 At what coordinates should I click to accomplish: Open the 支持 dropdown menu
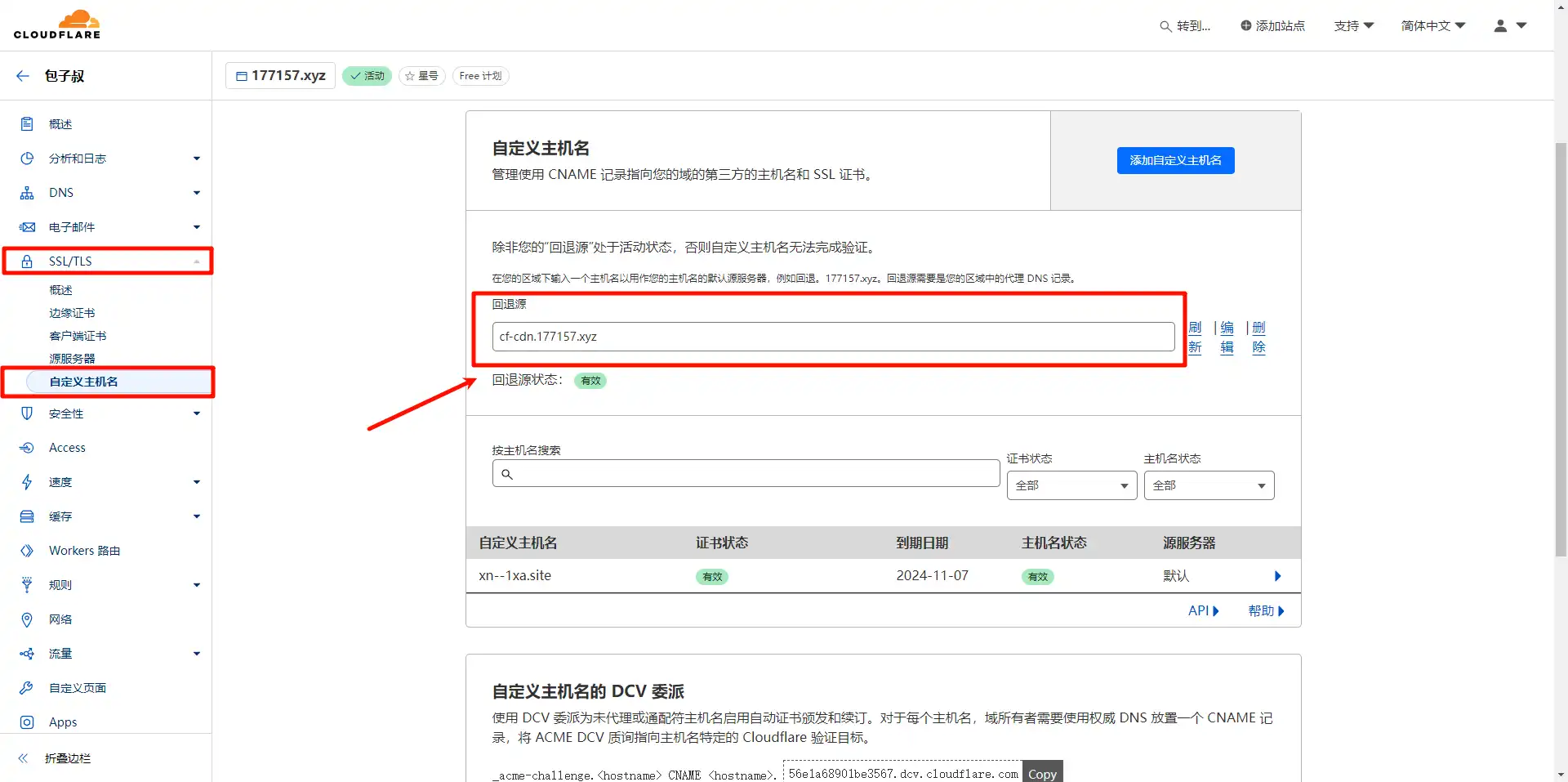pyautogui.click(x=1354, y=26)
